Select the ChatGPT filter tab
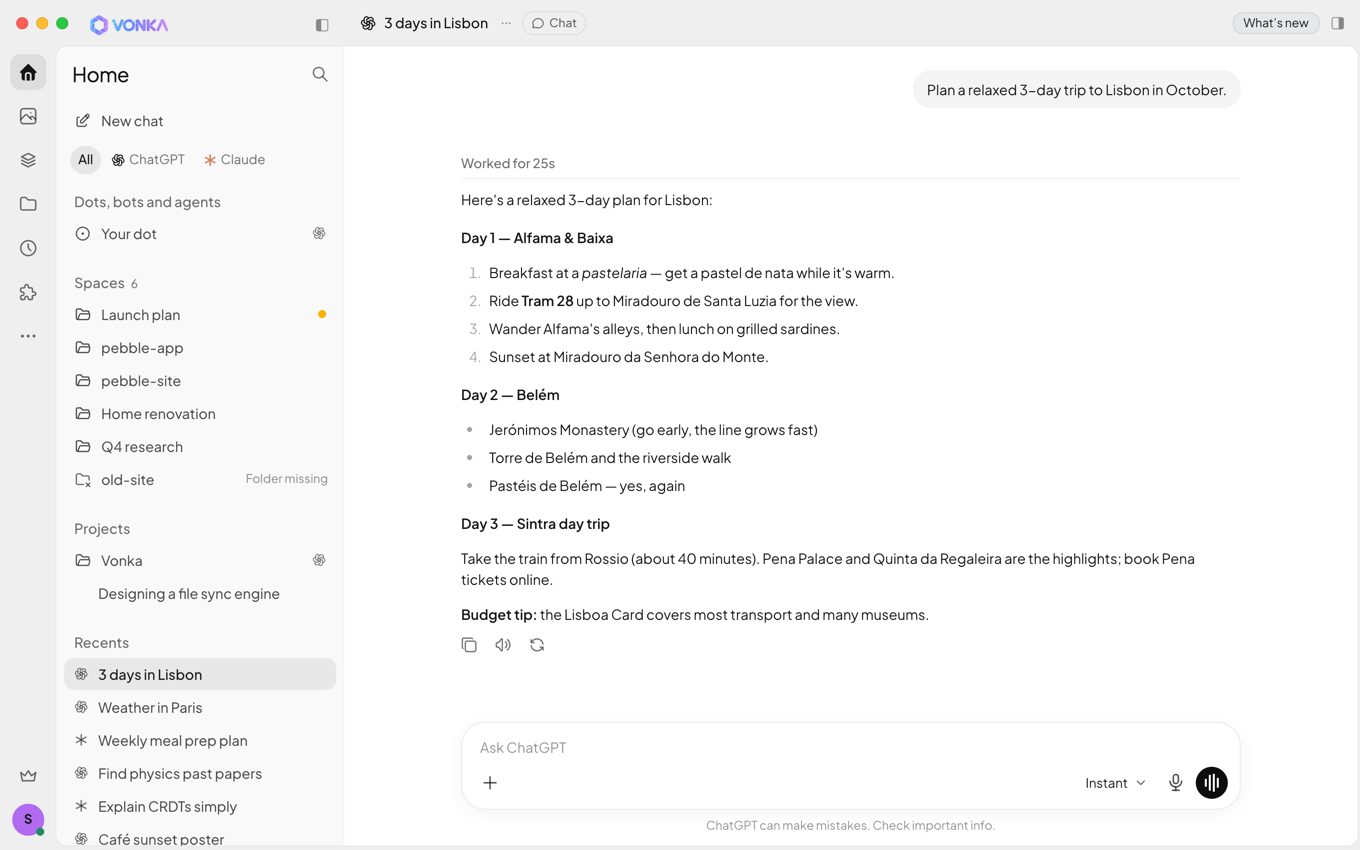 [148, 160]
